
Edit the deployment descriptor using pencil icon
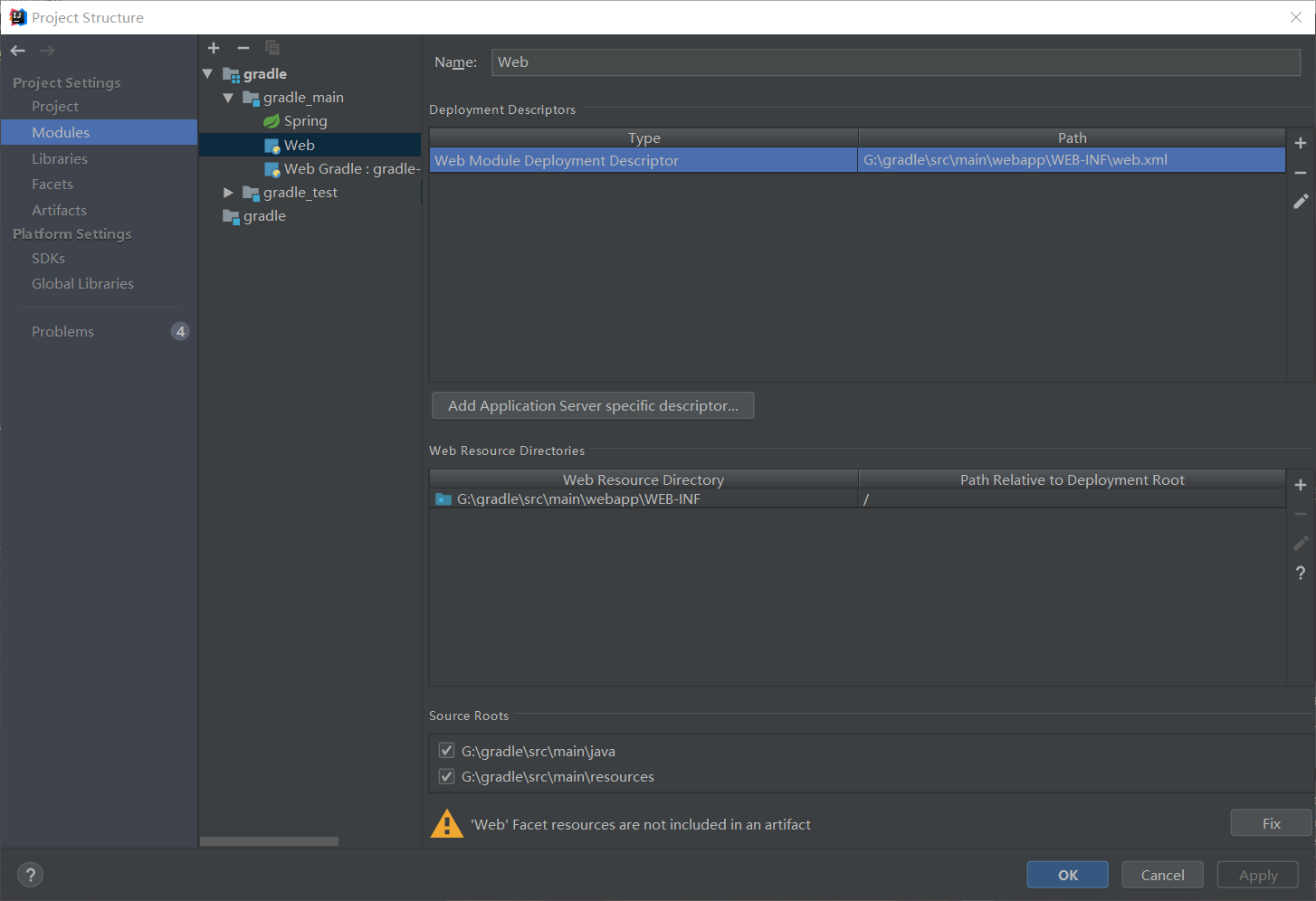pos(1301,201)
